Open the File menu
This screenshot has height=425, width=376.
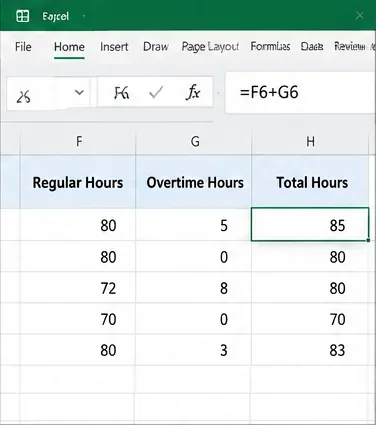[23, 47]
